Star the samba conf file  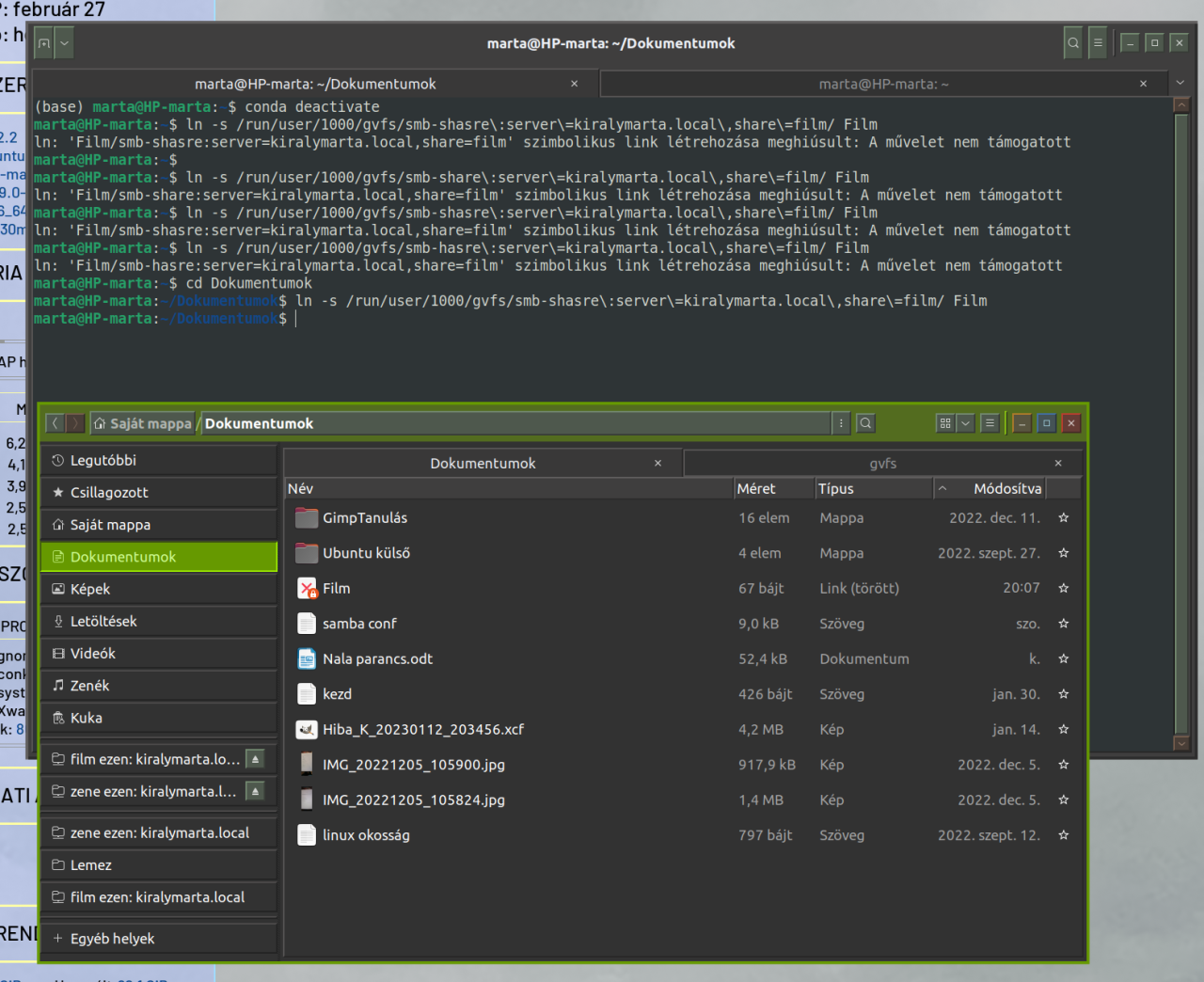[x=1064, y=624]
